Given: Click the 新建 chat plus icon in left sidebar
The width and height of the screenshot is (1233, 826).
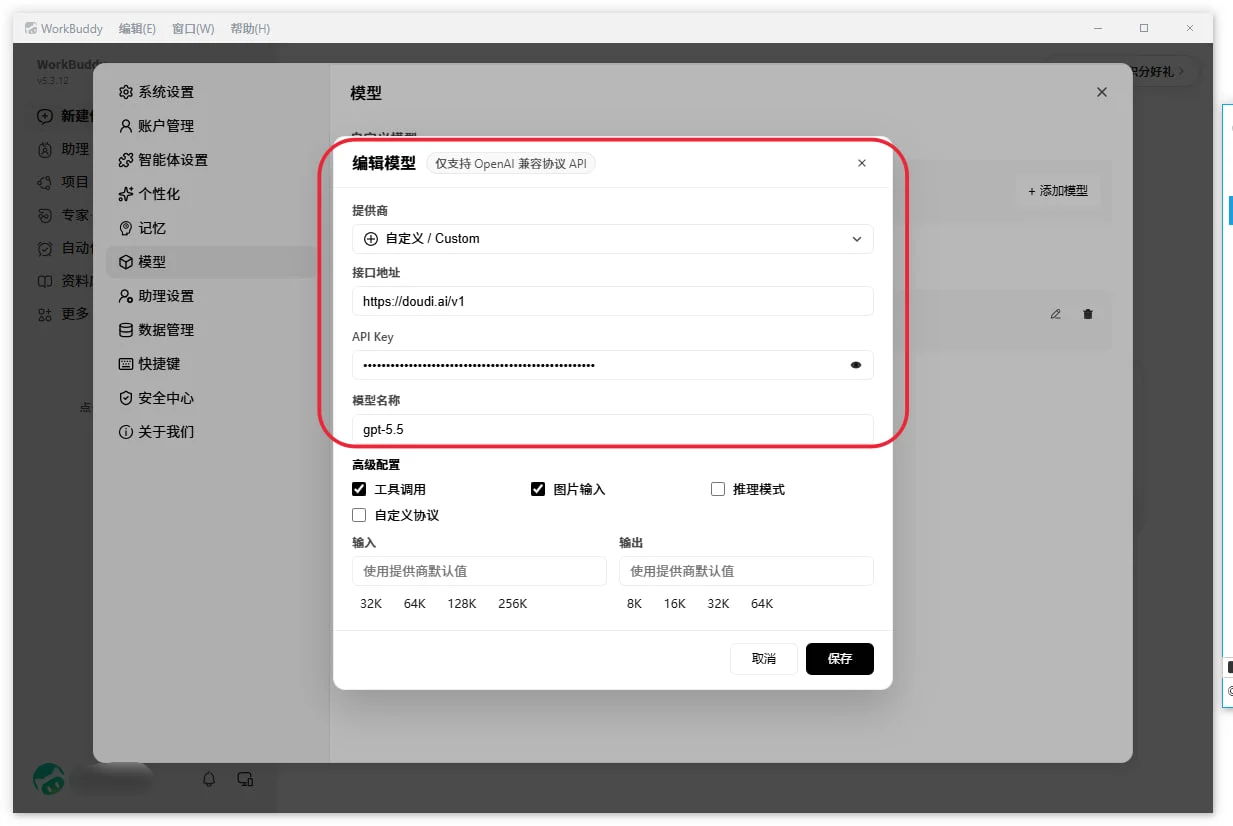Looking at the screenshot, I should [x=45, y=116].
